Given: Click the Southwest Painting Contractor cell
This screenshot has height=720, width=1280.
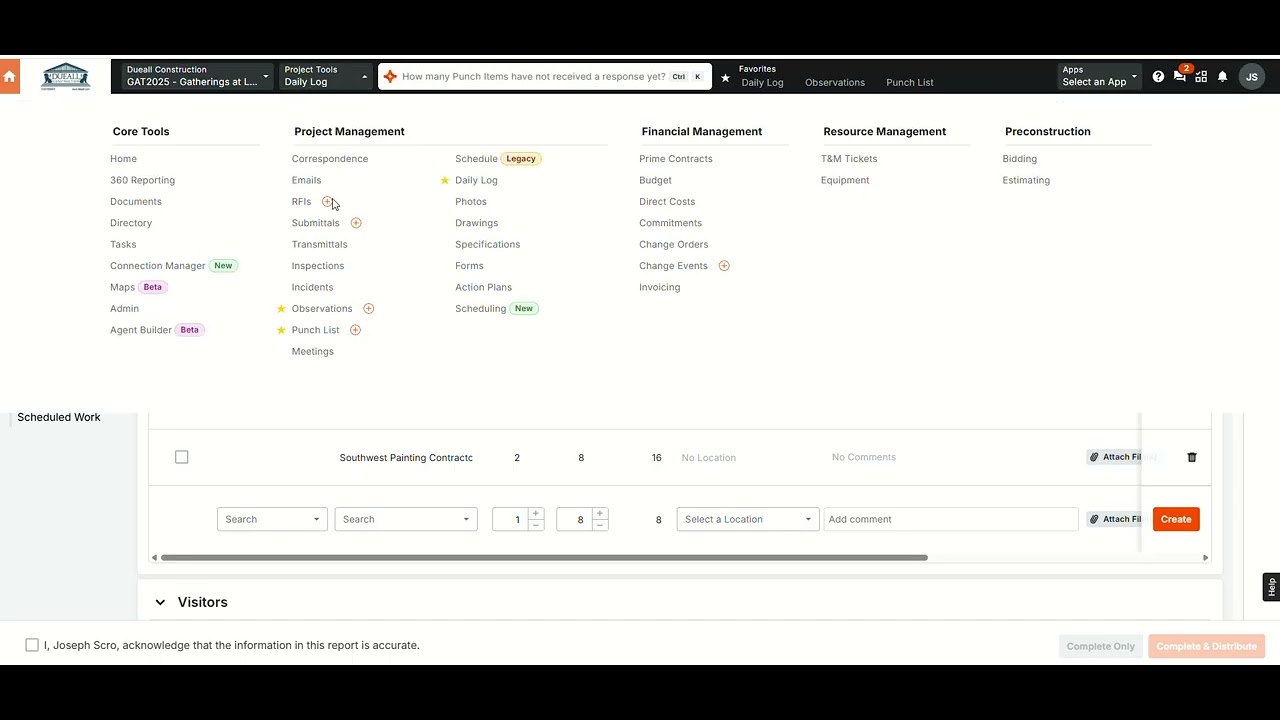Looking at the screenshot, I should coord(406,457).
